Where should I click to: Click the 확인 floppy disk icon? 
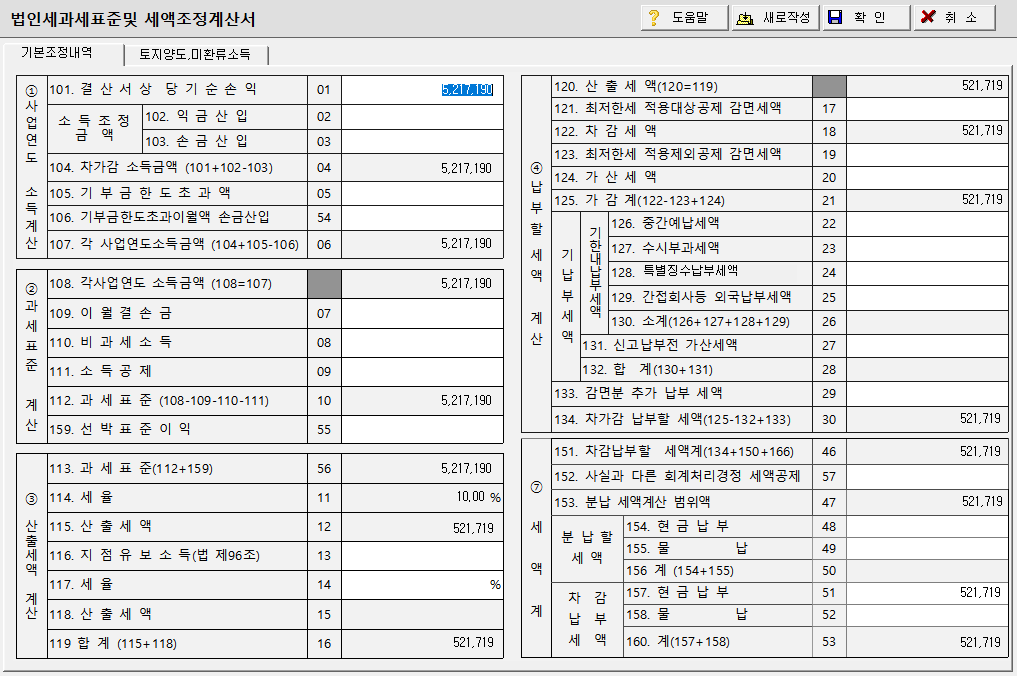[x=835, y=18]
